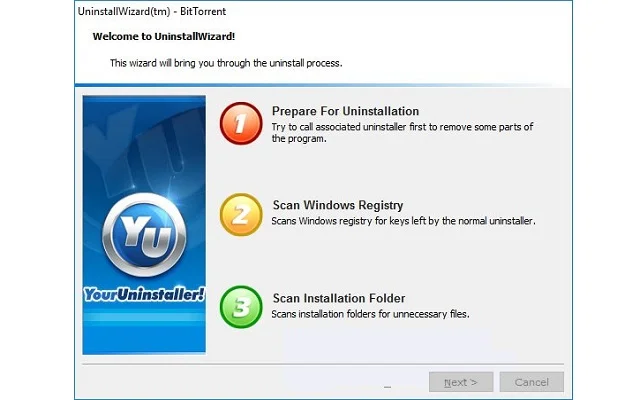
Task: Click the red step 1 circle icon
Action: [241, 123]
